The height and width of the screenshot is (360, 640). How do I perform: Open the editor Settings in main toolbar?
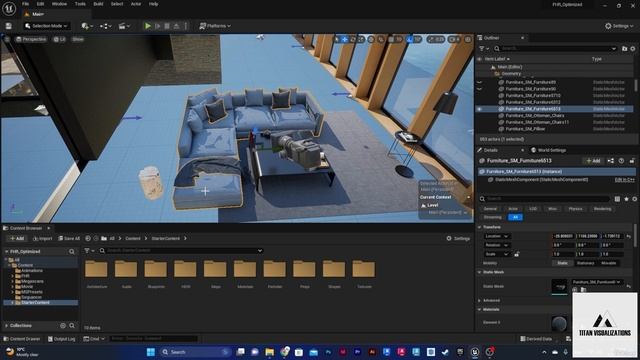pyautogui.click(x=619, y=26)
